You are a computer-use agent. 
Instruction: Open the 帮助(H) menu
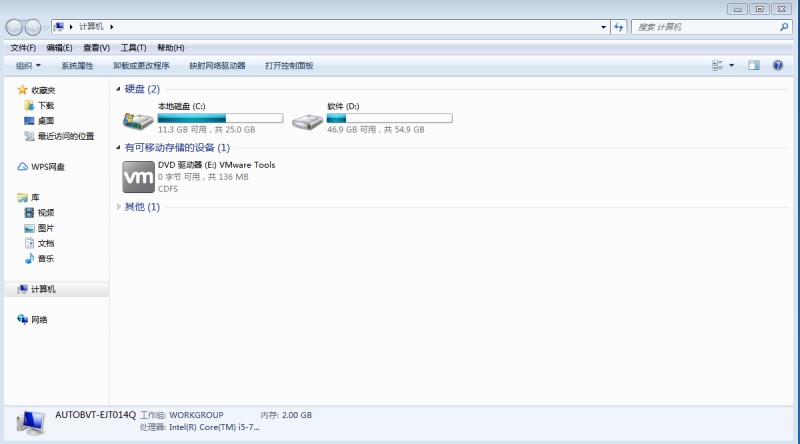(170, 47)
